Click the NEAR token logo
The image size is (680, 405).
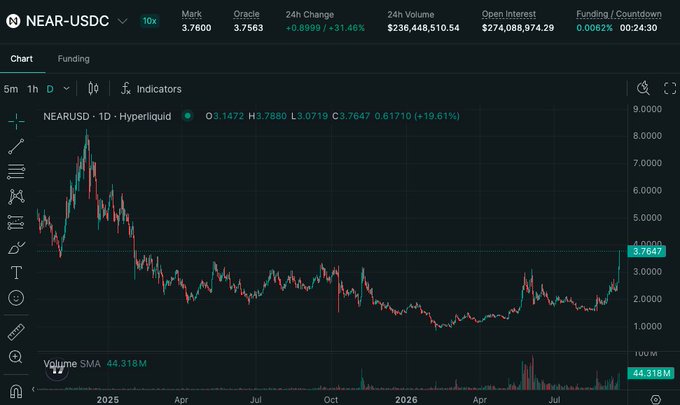(13, 21)
